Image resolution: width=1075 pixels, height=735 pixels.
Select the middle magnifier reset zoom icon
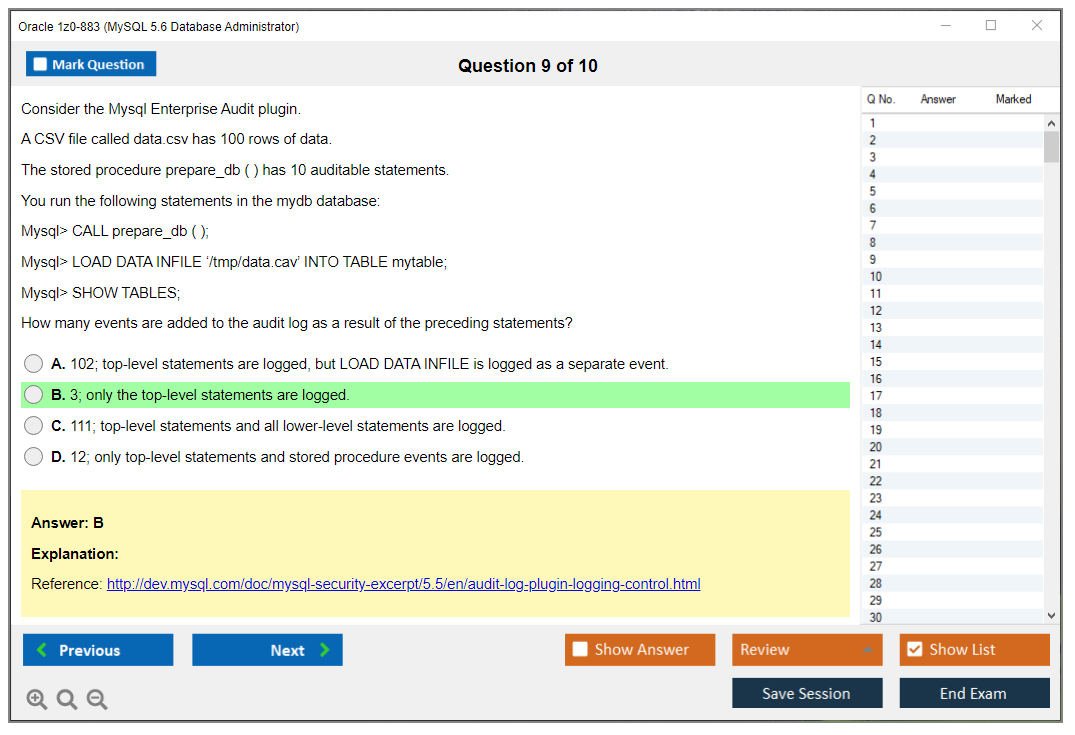66,699
